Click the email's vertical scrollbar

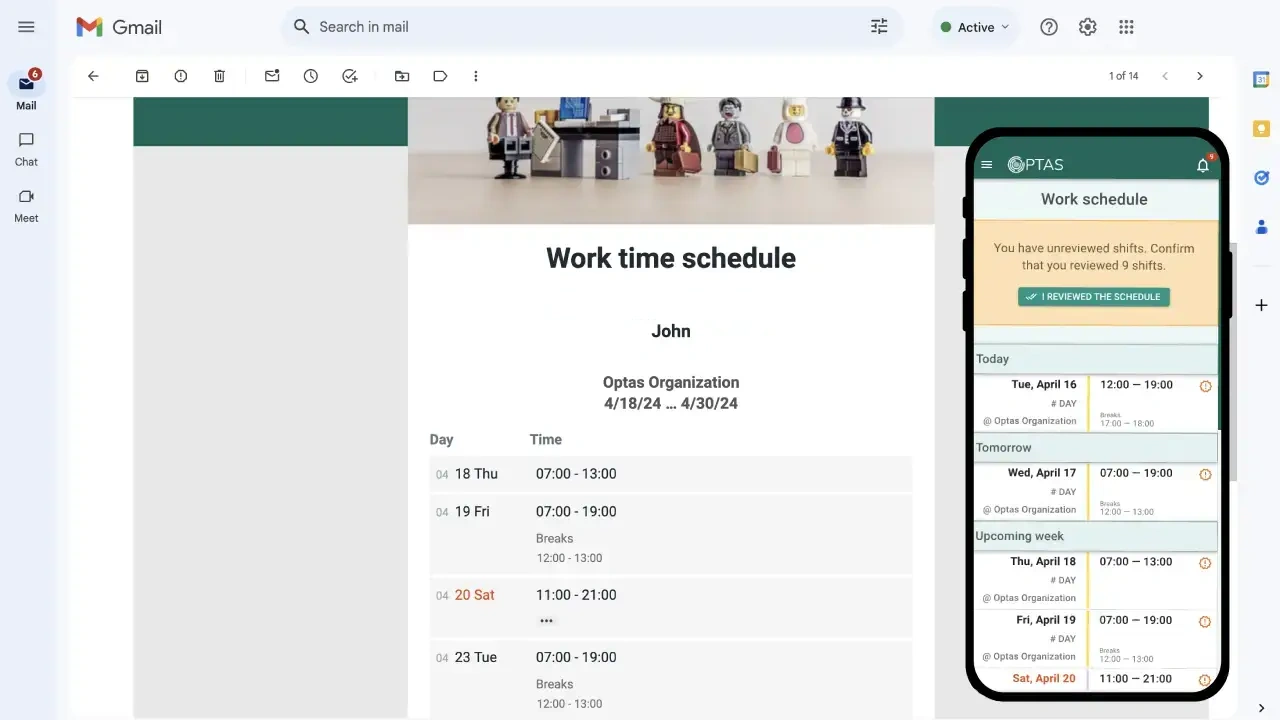(1233, 360)
